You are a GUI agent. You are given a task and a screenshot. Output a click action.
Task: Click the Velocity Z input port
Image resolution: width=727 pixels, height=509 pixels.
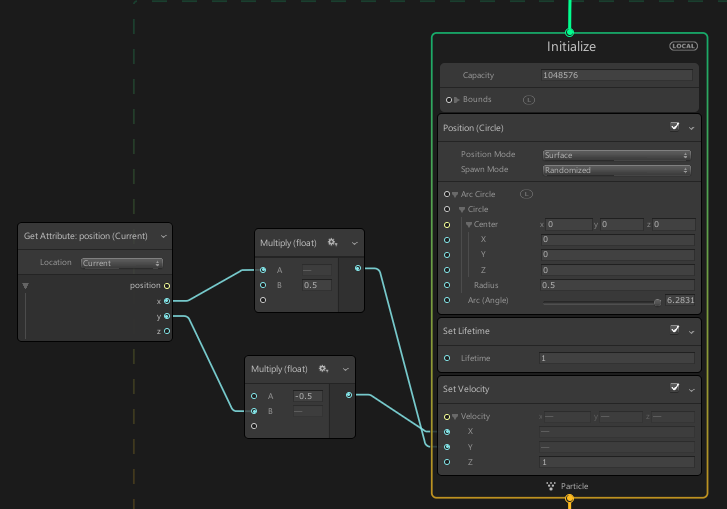(x=447, y=462)
